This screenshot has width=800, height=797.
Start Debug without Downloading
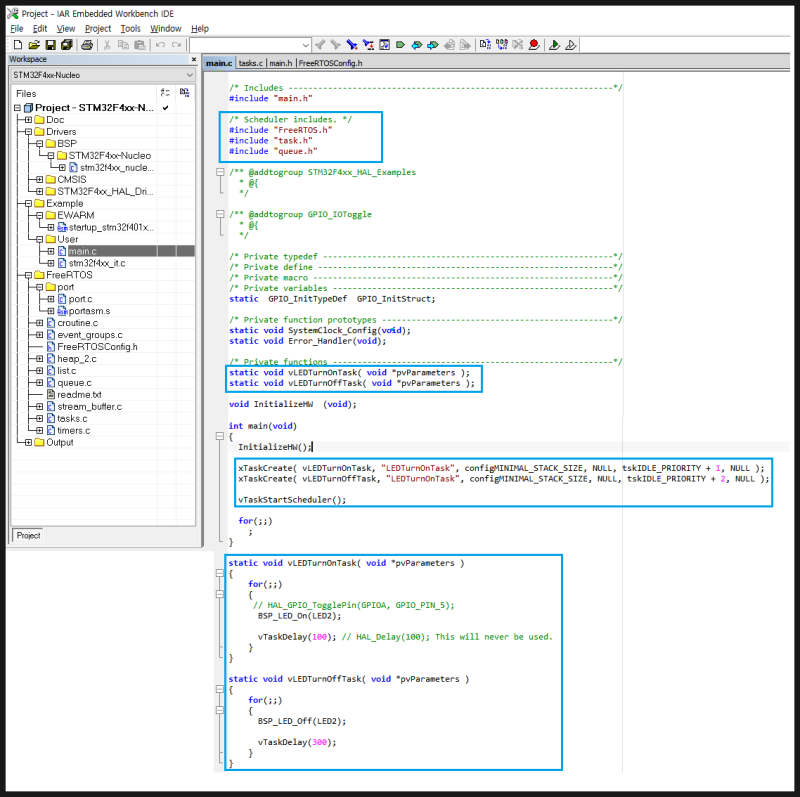[571, 45]
